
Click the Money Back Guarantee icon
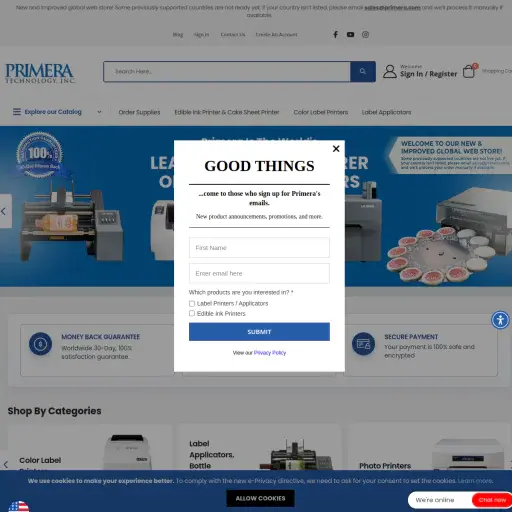(x=40, y=344)
